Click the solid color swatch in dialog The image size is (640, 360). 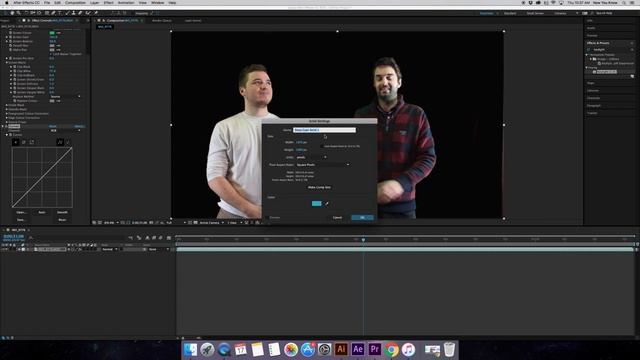pos(316,203)
